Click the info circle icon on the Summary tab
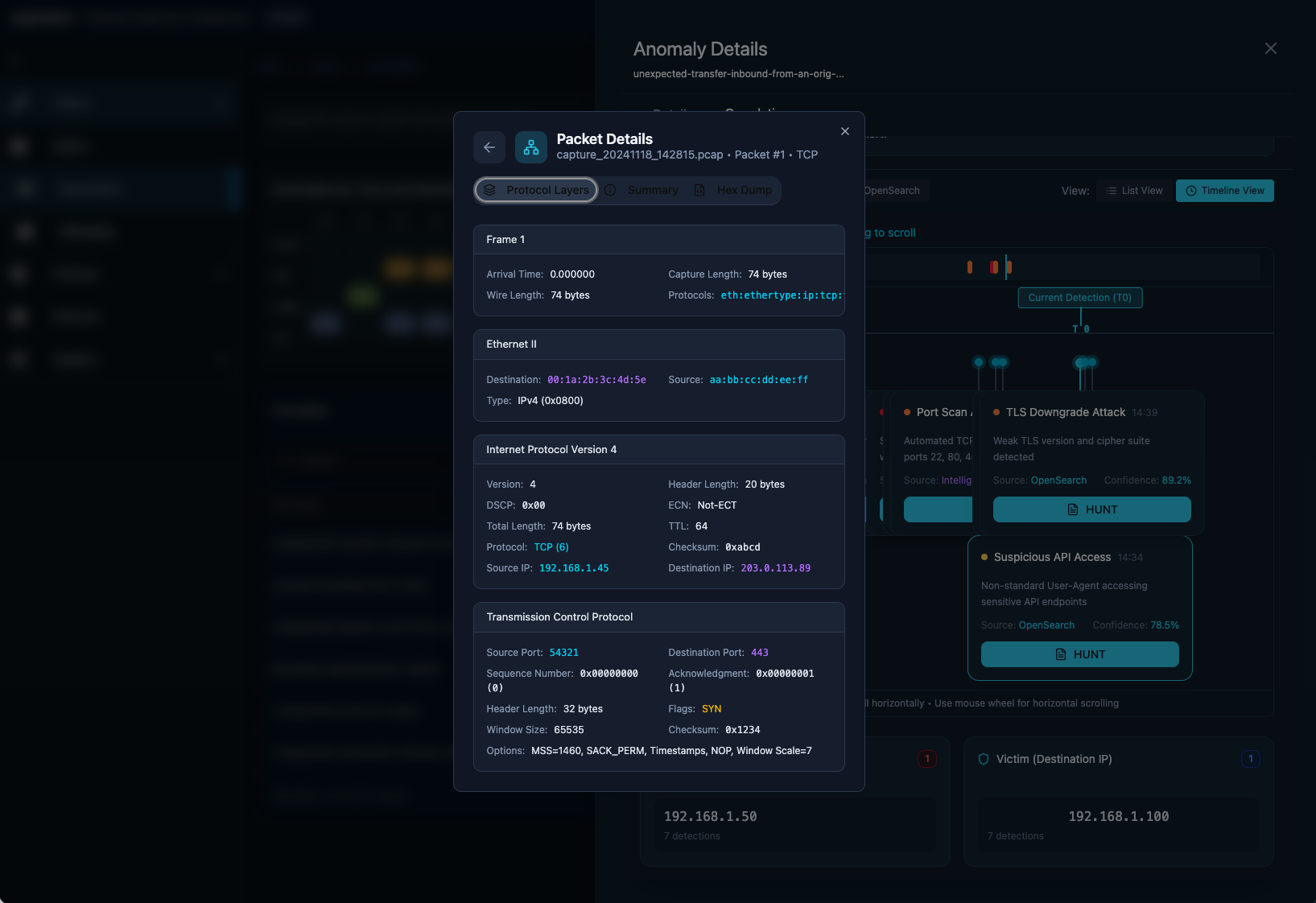The image size is (1316, 903). (609, 190)
